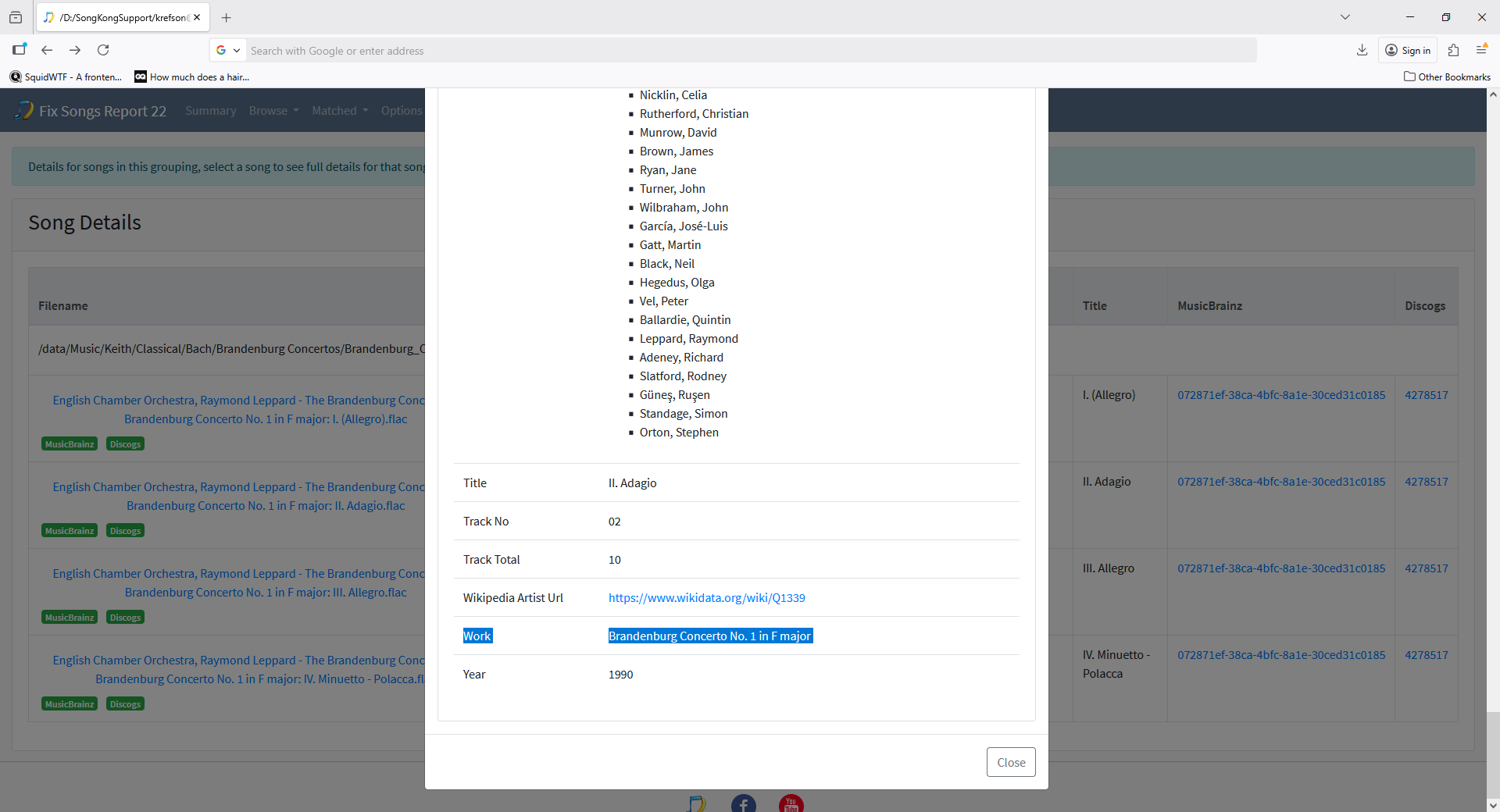1500x812 pixels.
Task: Open a new browser tab
Action: click(227, 17)
